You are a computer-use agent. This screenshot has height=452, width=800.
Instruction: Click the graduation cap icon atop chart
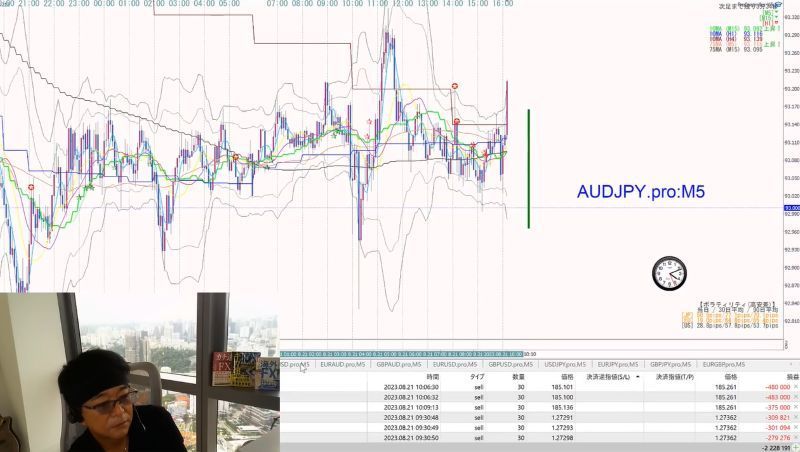point(779,5)
